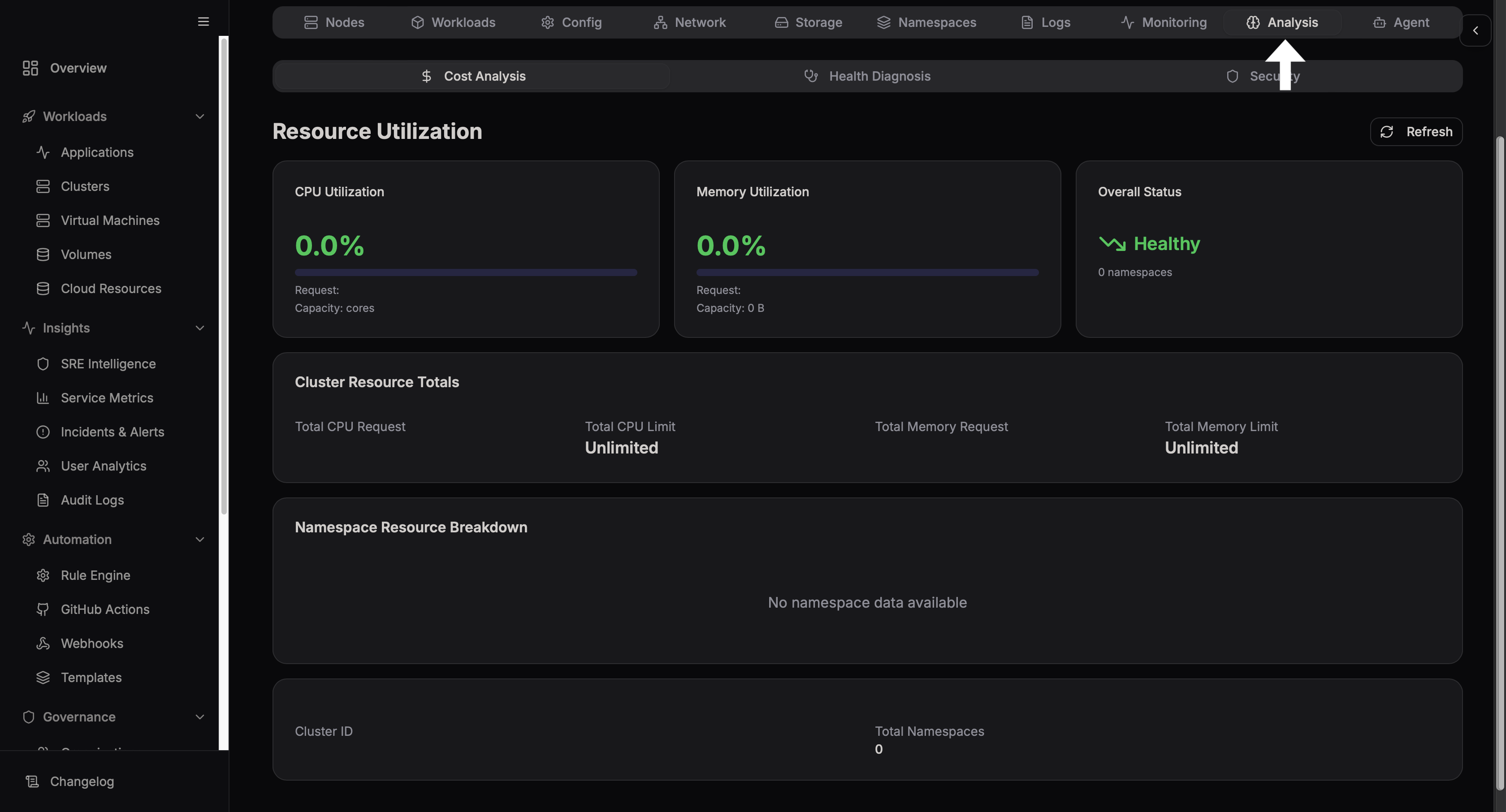The height and width of the screenshot is (812, 1506).
Task: Open Audit Logs from the sidebar
Action: point(92,500)
